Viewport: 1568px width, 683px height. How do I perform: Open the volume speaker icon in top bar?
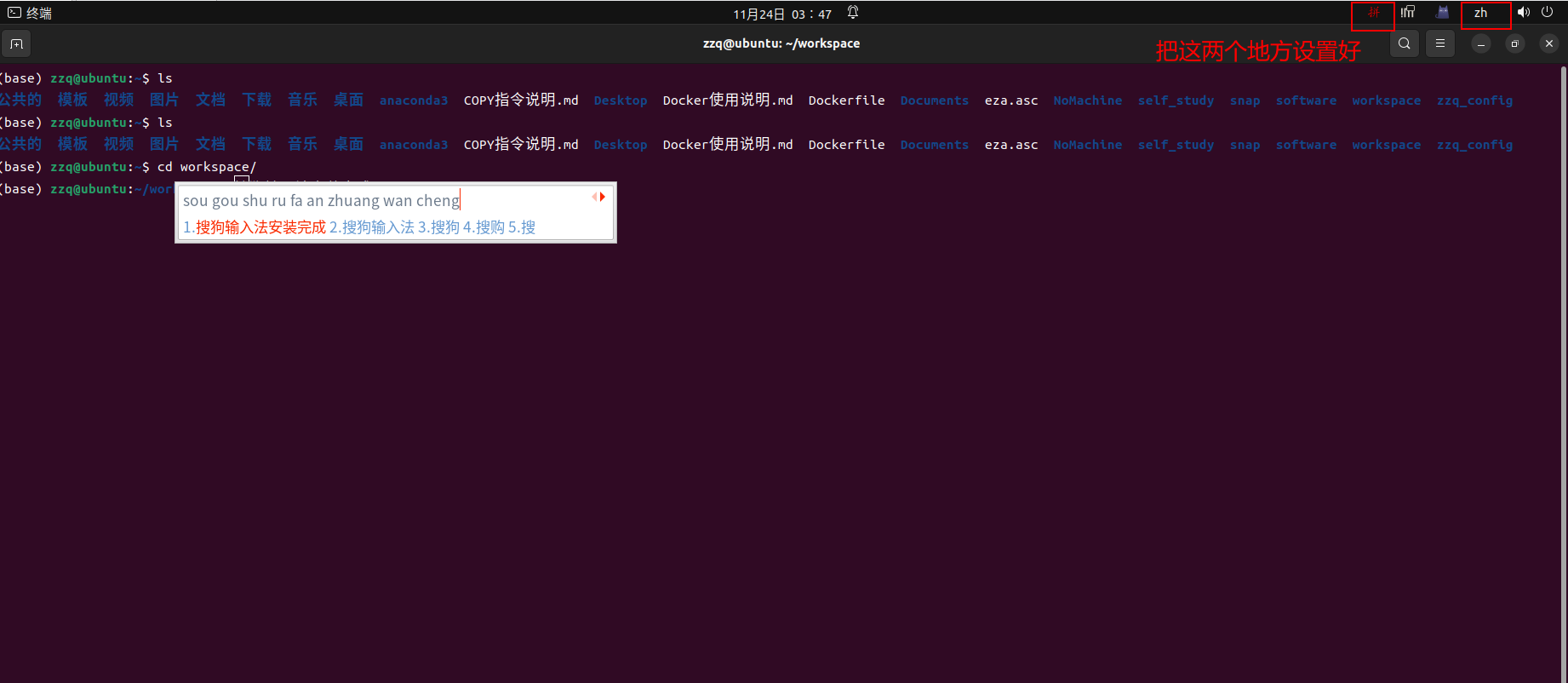click(1524, 12)
